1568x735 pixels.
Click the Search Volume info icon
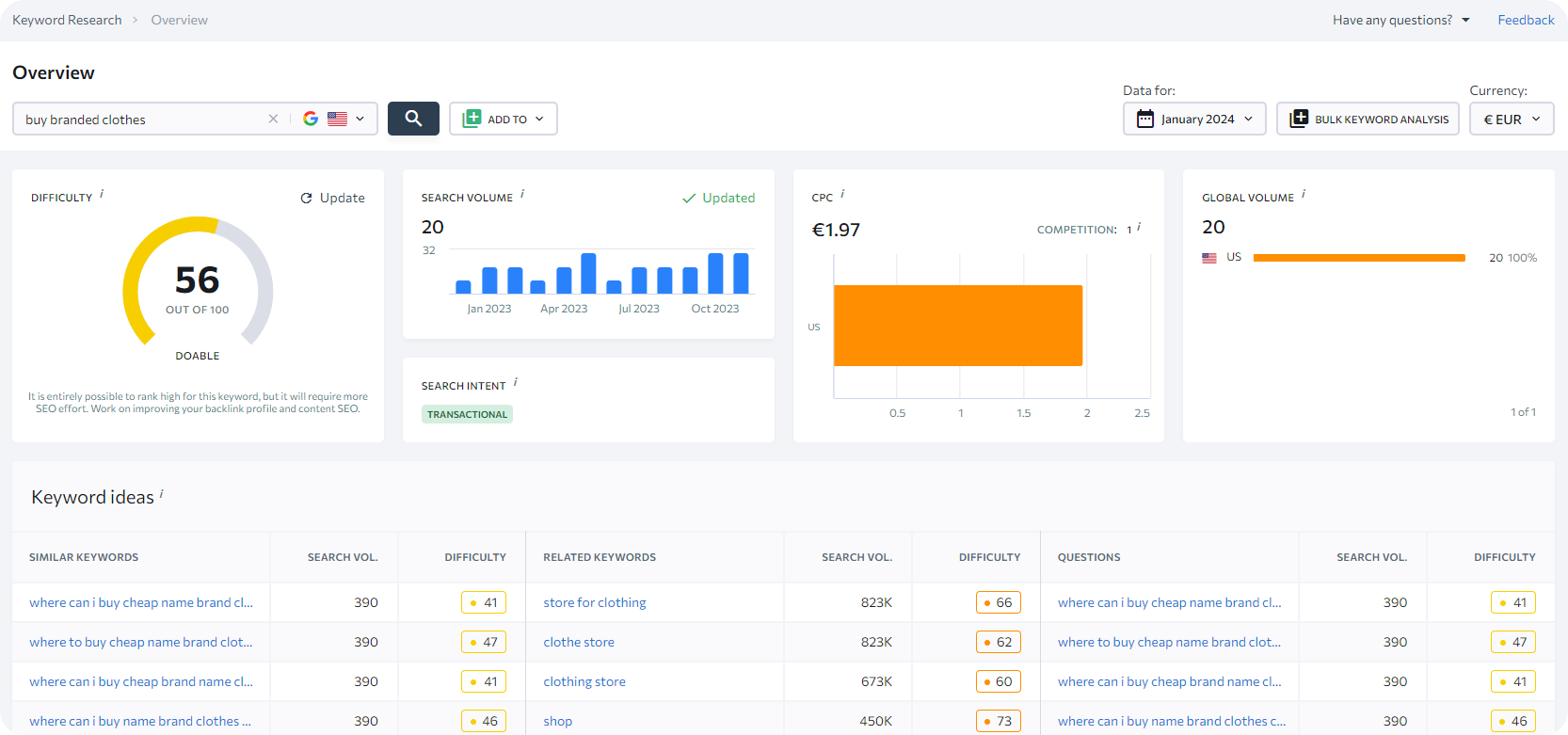[x=522, y=195]
